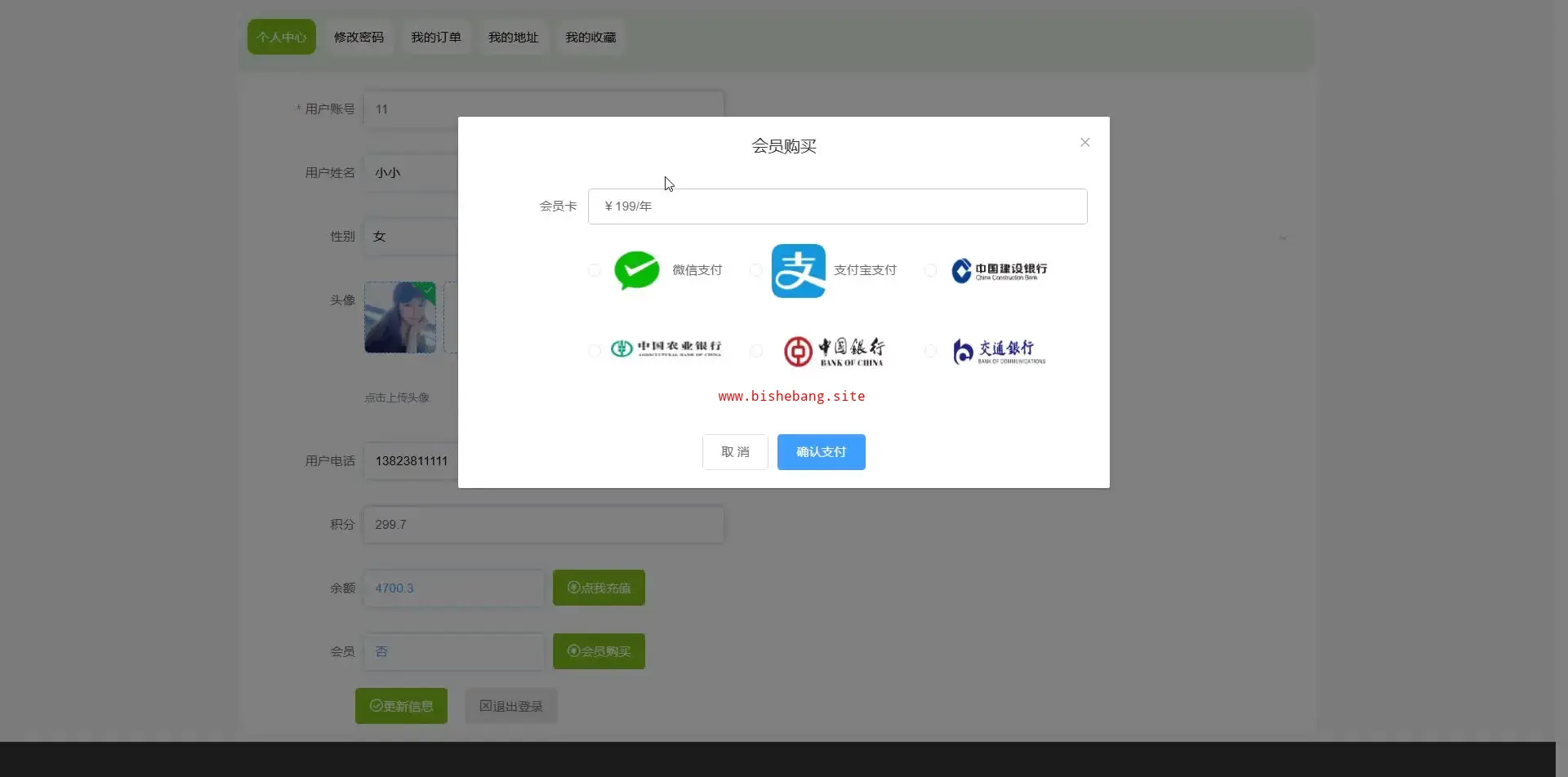Viewport: 1568px width, 777px height.
Task: Click the 用户账号 input field
Action: point(543,109)
